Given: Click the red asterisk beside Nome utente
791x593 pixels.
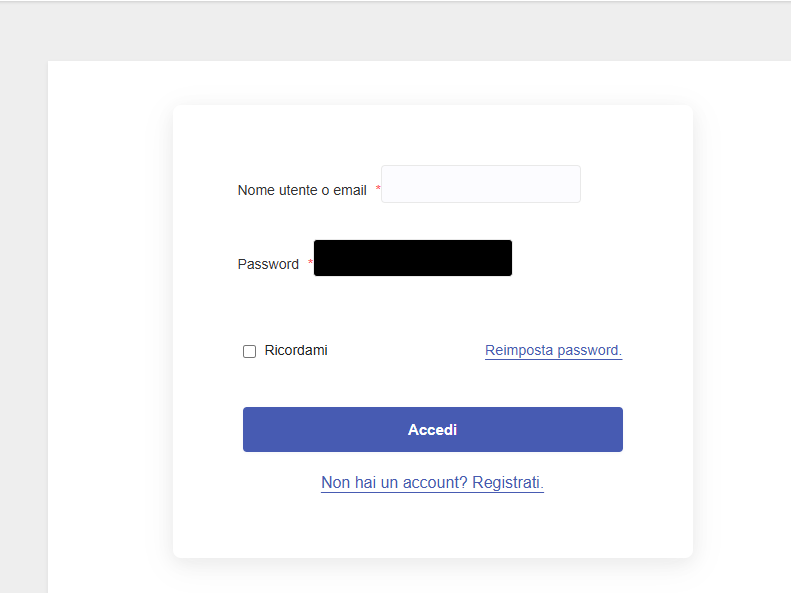Looking at the screenshot, I should click(378, 189).
